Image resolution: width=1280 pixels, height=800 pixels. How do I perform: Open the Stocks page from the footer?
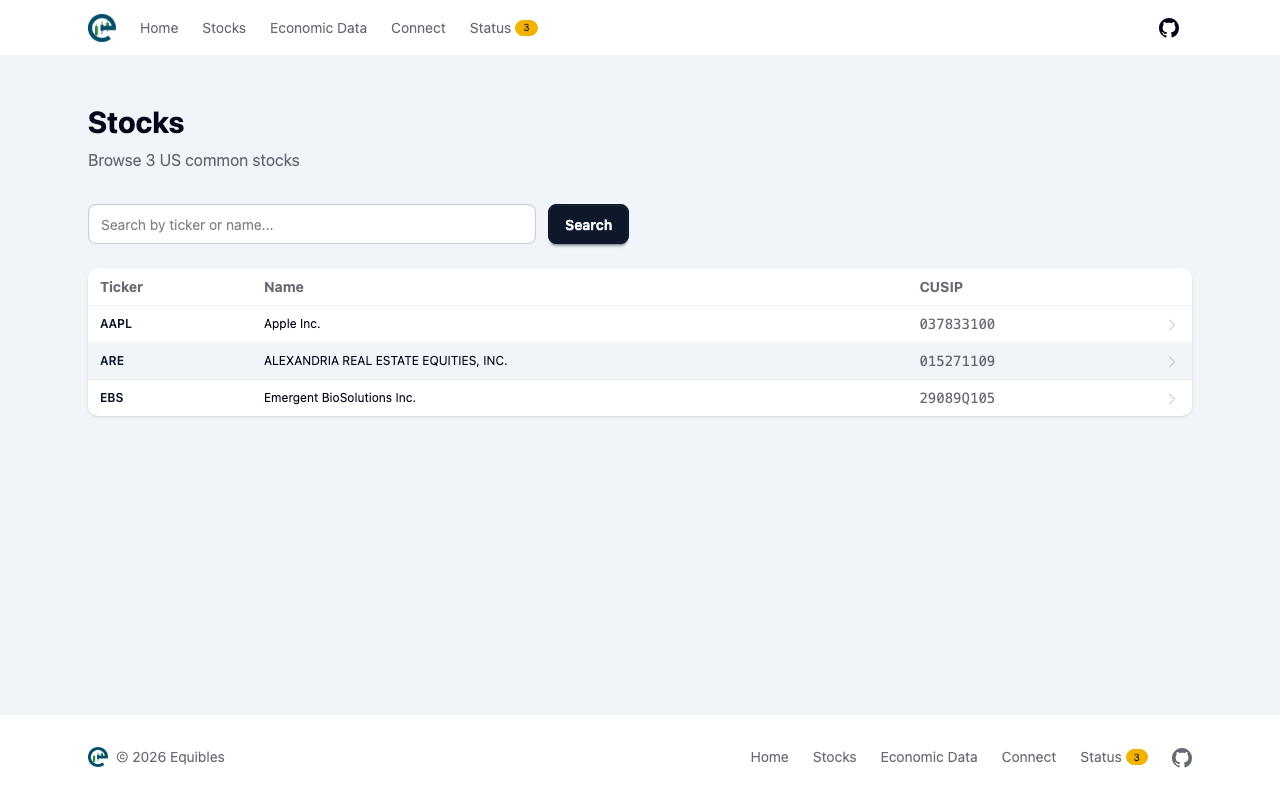pyautogui.click(x=834, y=757)
